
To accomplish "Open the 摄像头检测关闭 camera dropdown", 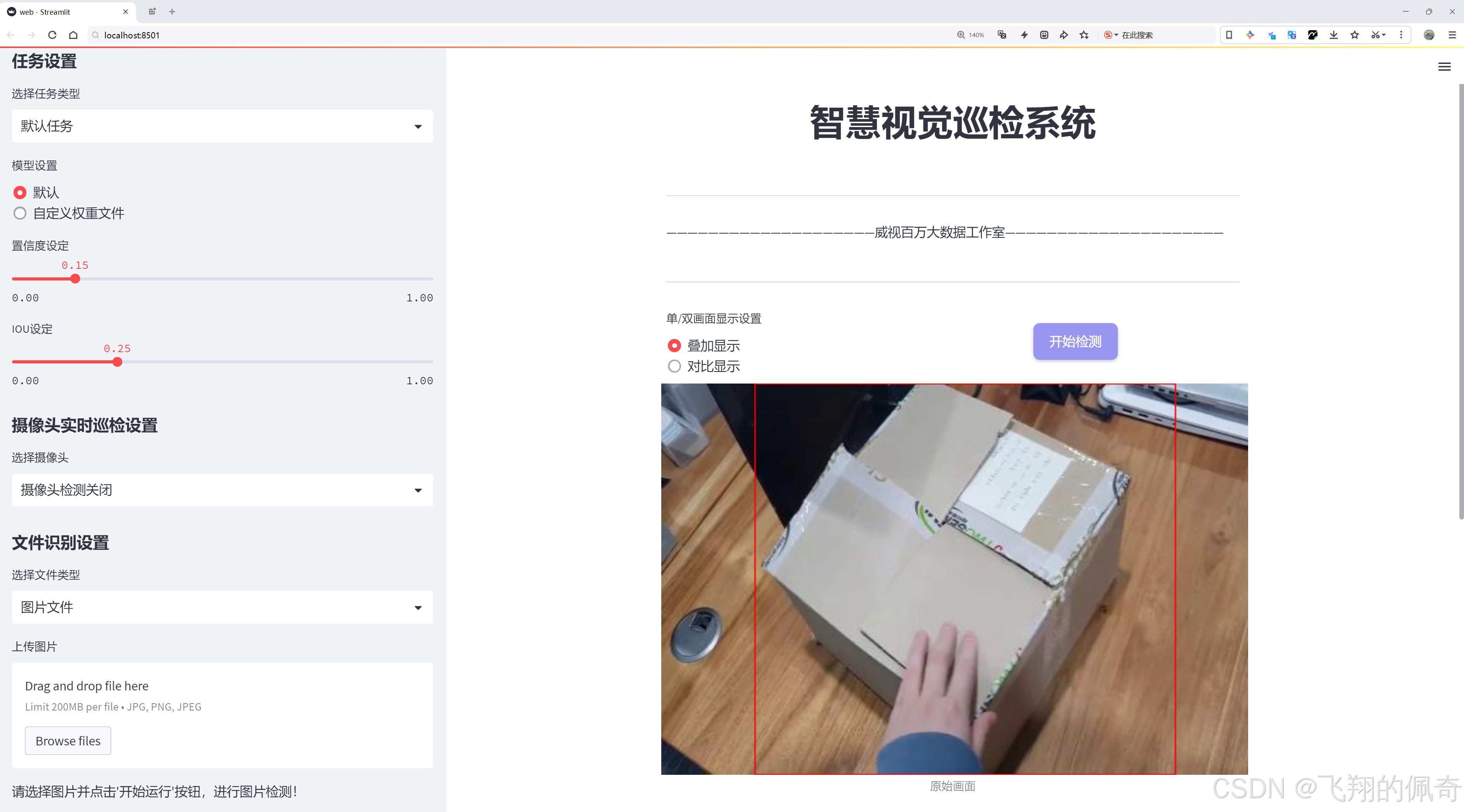I will 222,489.
